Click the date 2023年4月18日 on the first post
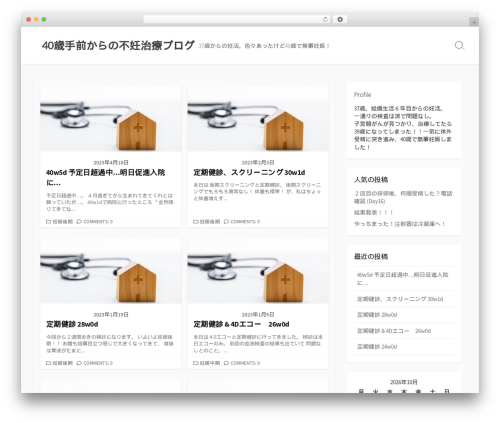The height and width of the screenshot is (423, 500). click(111, 163)
